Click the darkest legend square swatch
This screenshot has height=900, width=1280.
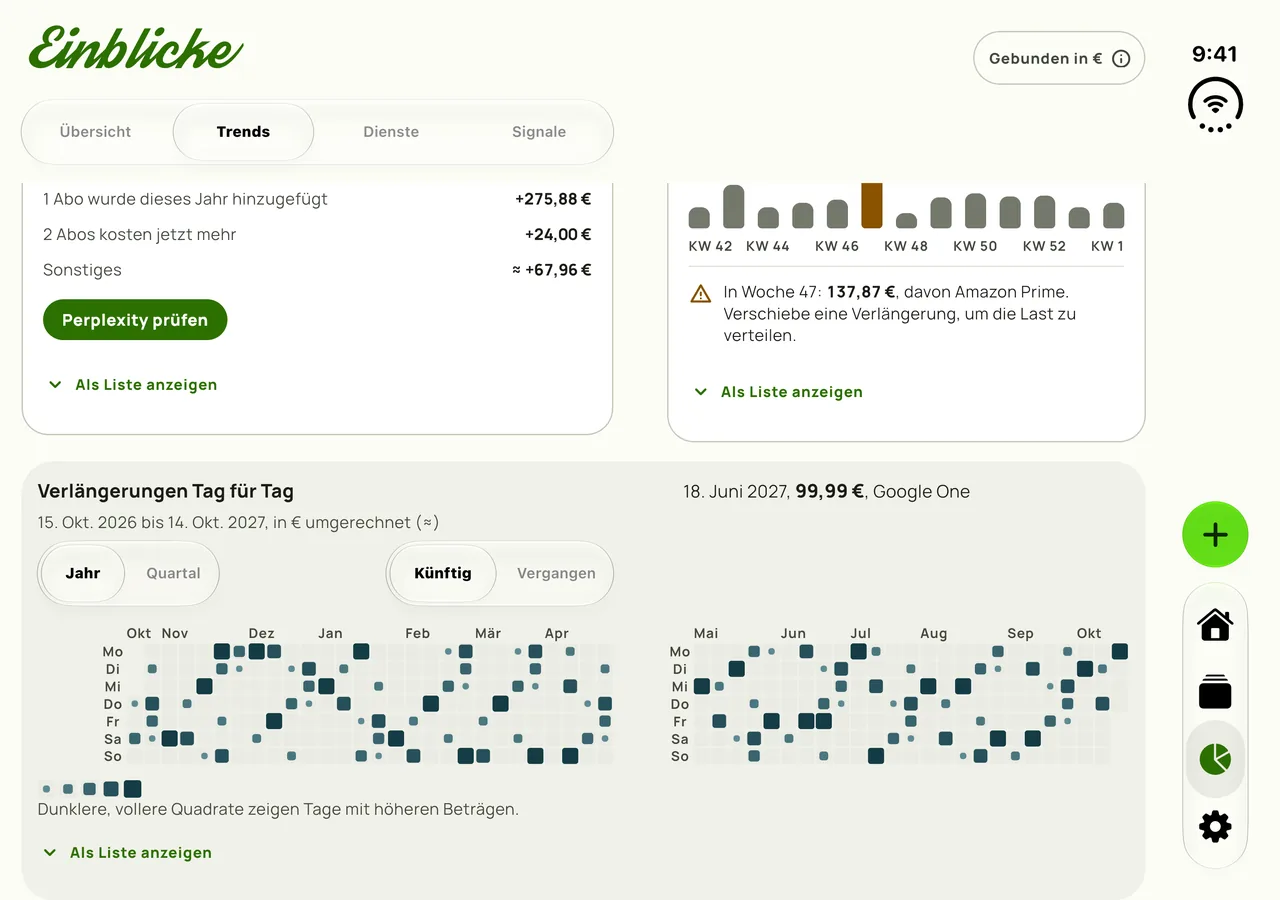pyautogui.click(x=132, y=789)
